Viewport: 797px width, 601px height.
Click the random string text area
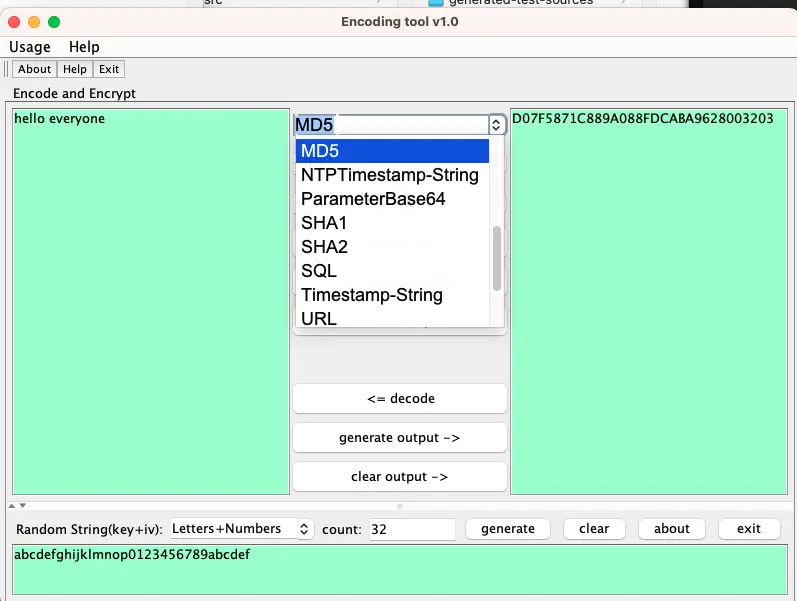coord(400,569)
